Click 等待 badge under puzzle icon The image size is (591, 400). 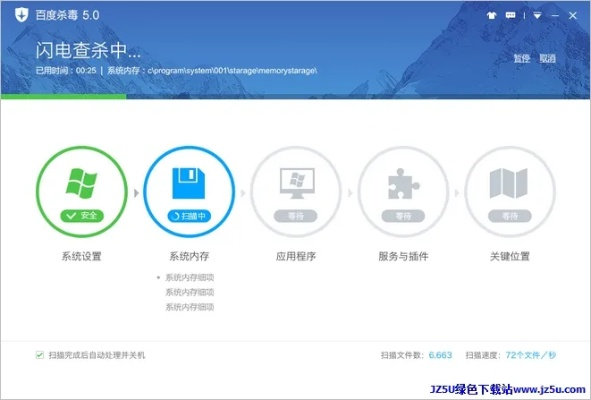click(403, 216)
